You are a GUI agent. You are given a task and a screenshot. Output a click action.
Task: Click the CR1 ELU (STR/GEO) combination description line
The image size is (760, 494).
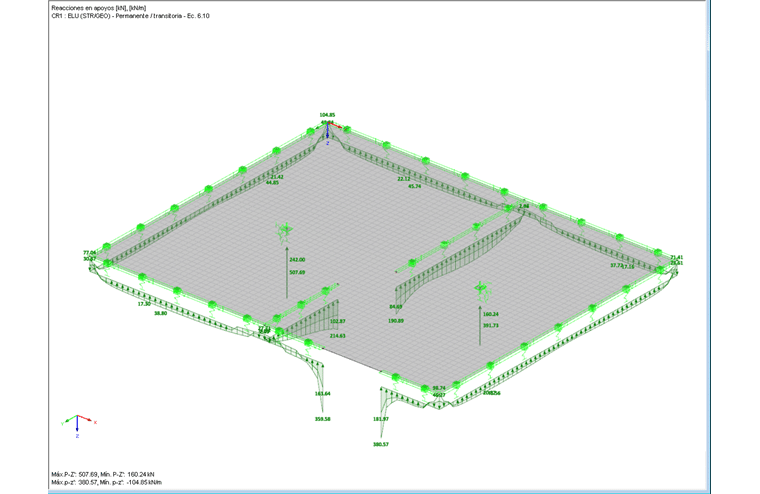click(x=130, y=16)
